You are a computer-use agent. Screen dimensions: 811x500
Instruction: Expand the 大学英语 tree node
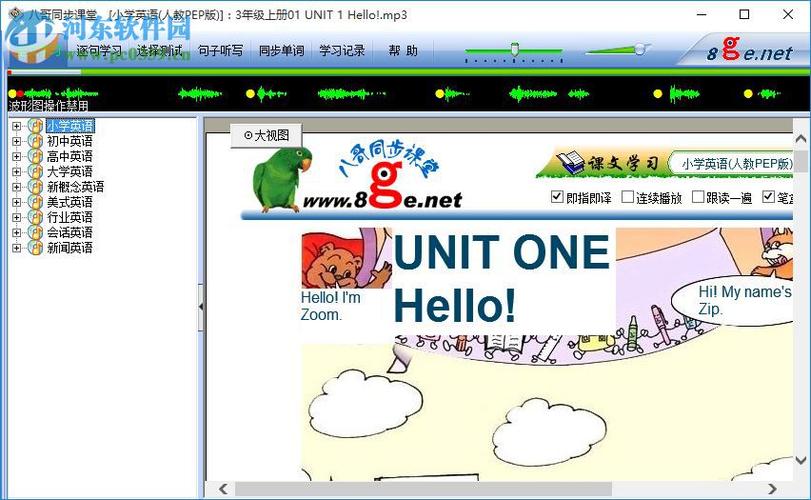(17, 172)
